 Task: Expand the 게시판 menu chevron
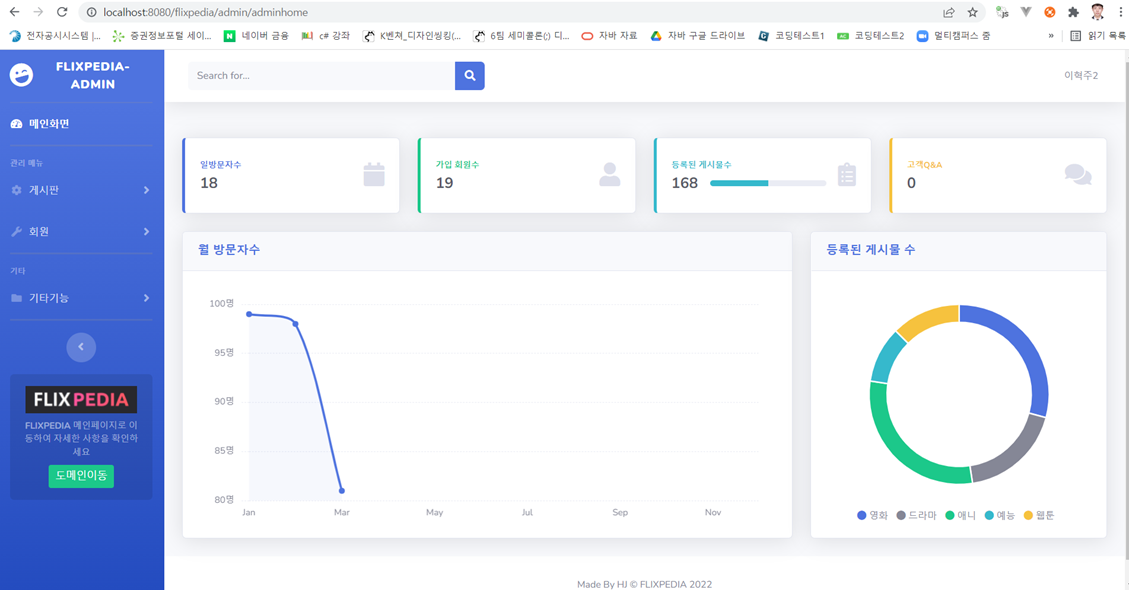[146, 190]
